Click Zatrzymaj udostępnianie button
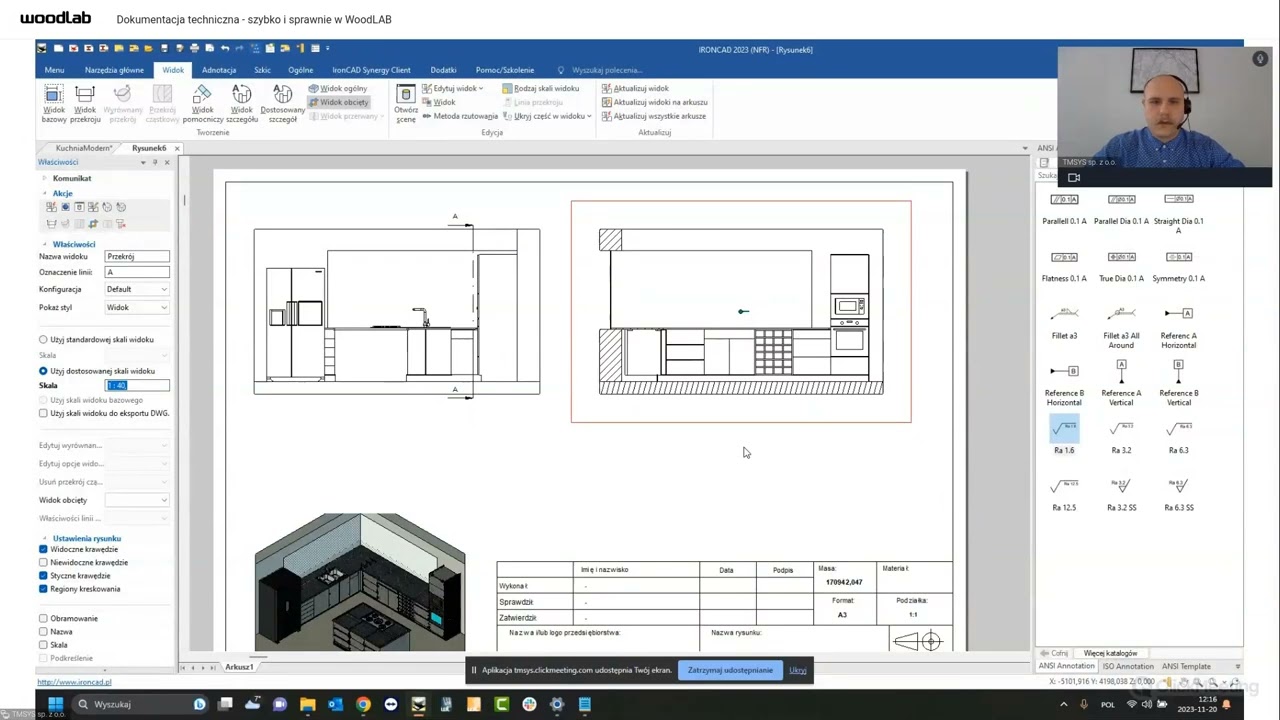1280x720 pixels. [730, 670]
